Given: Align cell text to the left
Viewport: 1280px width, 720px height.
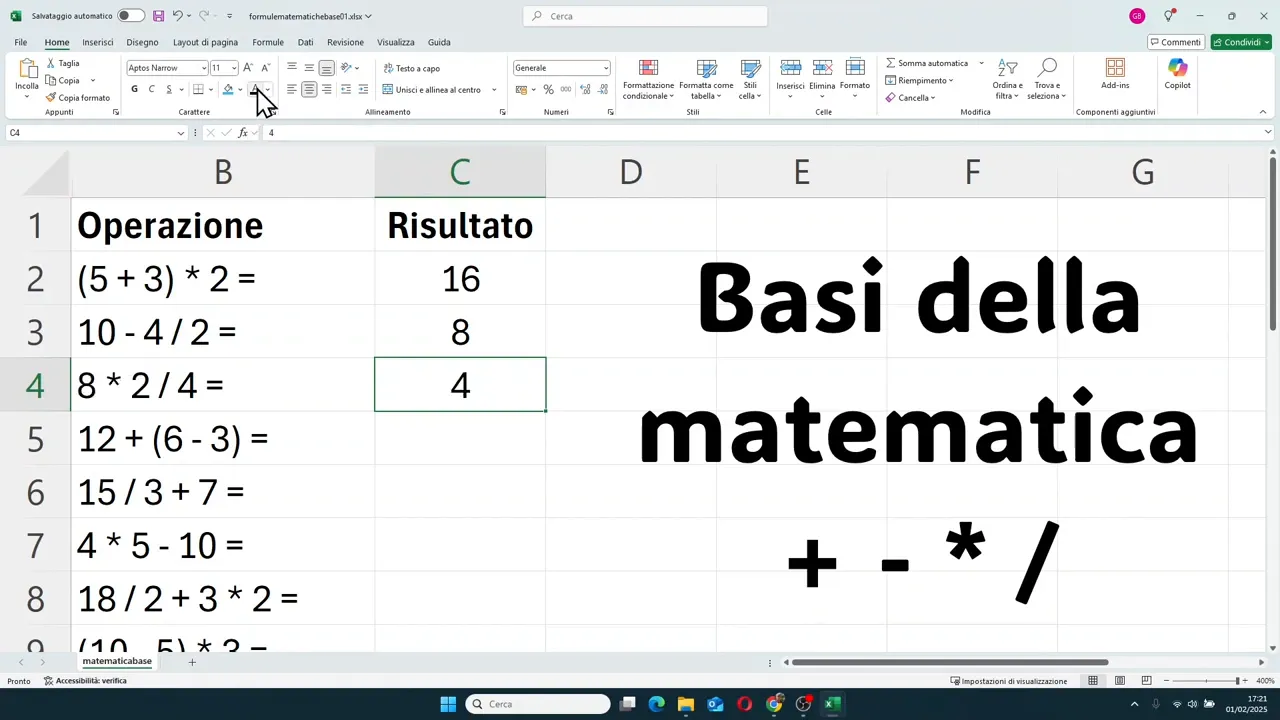Looking at the screenshot, I should pos(292,89).
